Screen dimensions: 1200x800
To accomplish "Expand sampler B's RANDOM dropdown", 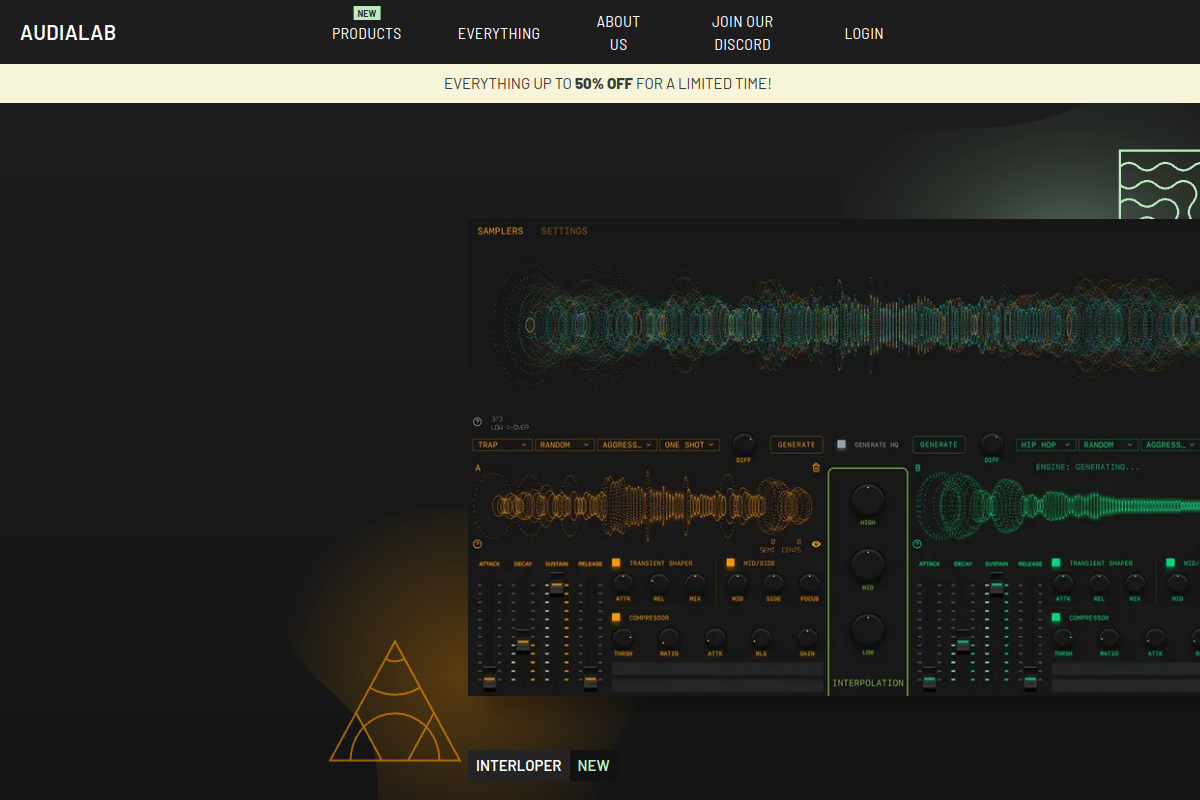I will [1108, 445].
